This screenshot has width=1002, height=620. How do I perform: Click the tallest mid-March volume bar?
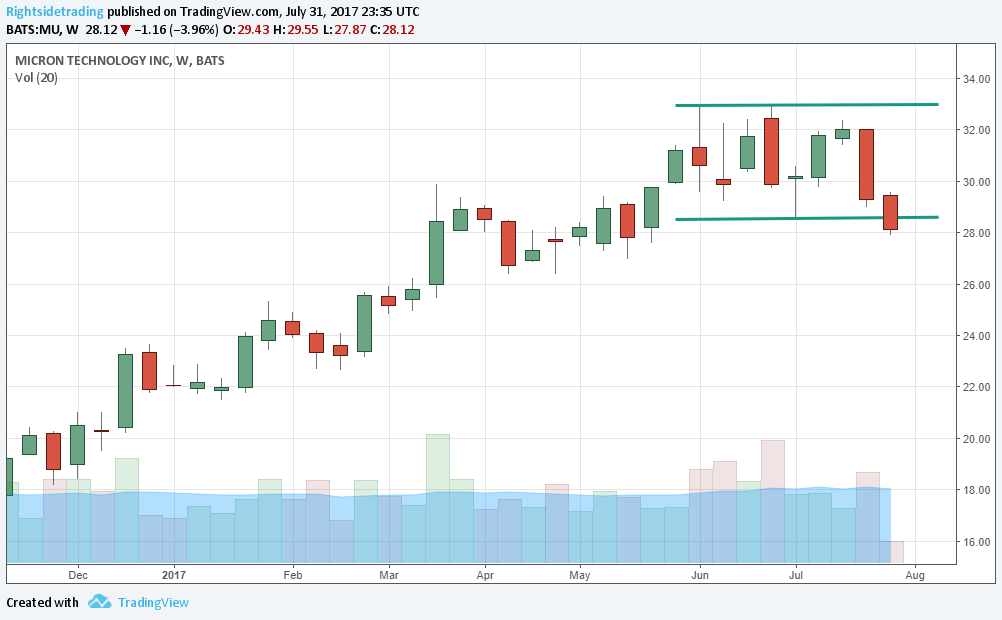(438, 499)
